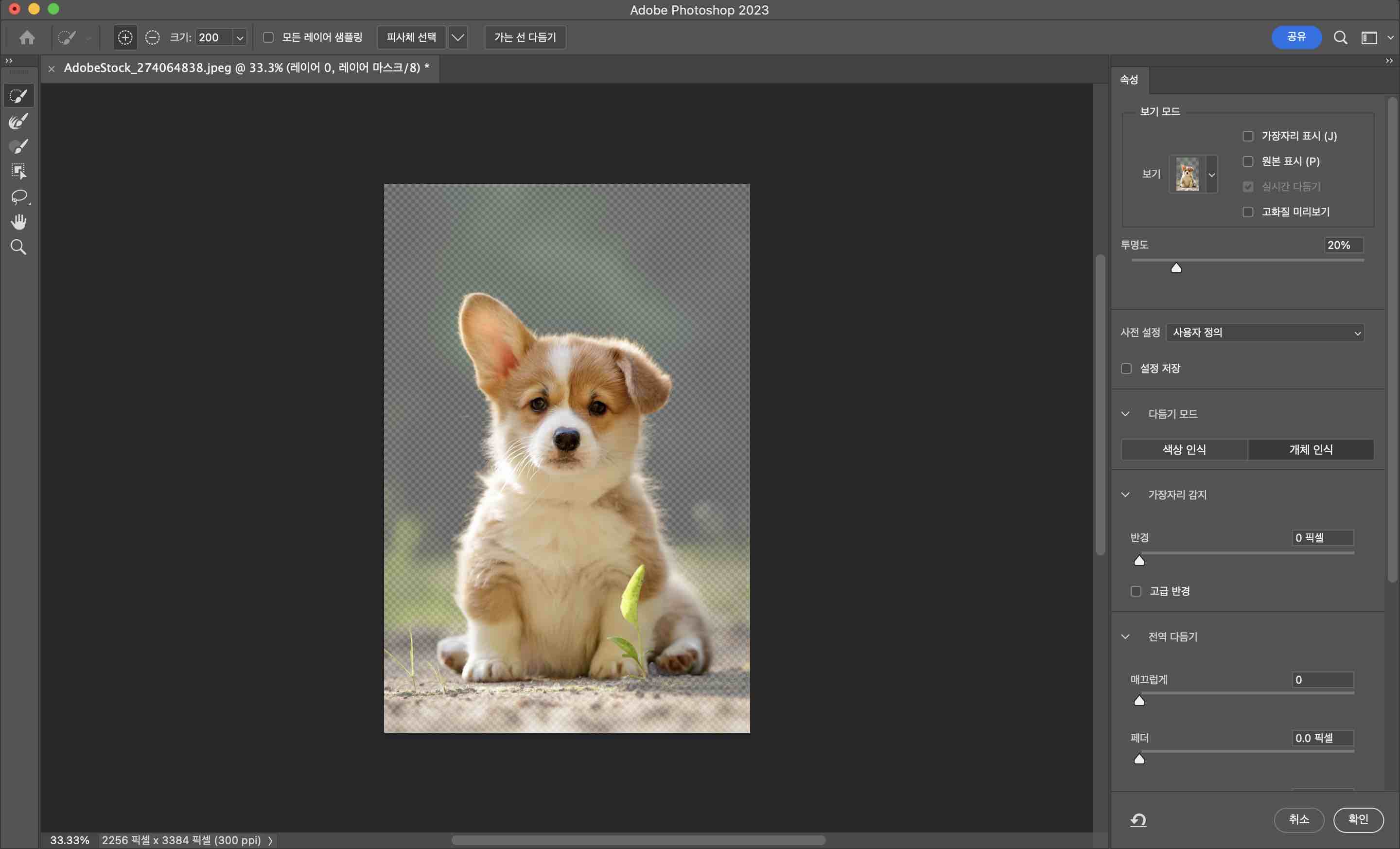Select the Quick Selection tool
This screenshot has width=1400, height=849.
[18, 96]
